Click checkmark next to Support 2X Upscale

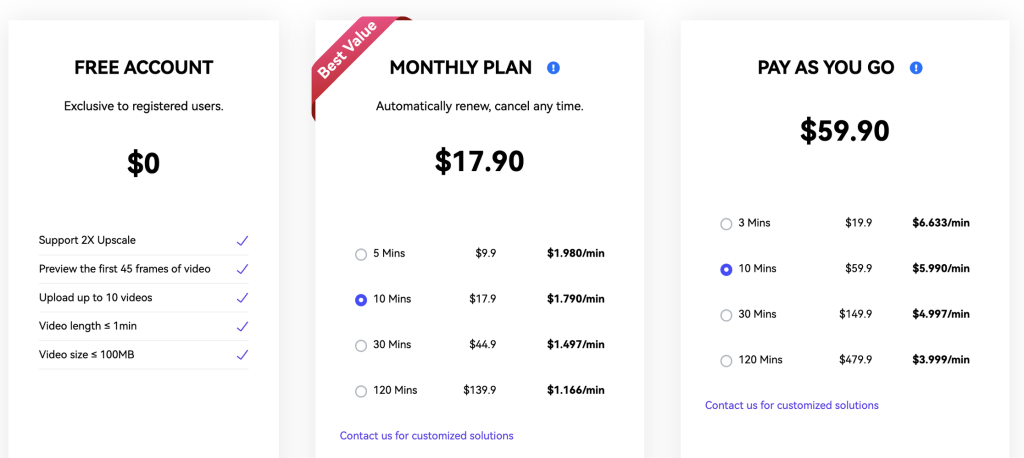(242, 241)
